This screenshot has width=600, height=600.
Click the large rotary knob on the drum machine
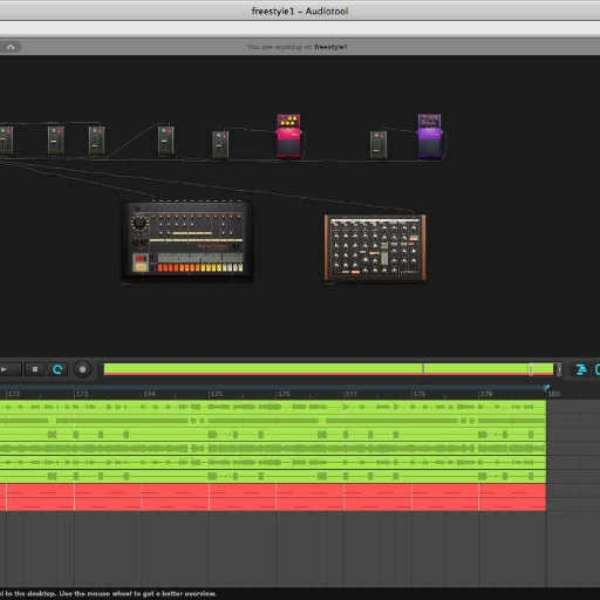click(139, 223)
